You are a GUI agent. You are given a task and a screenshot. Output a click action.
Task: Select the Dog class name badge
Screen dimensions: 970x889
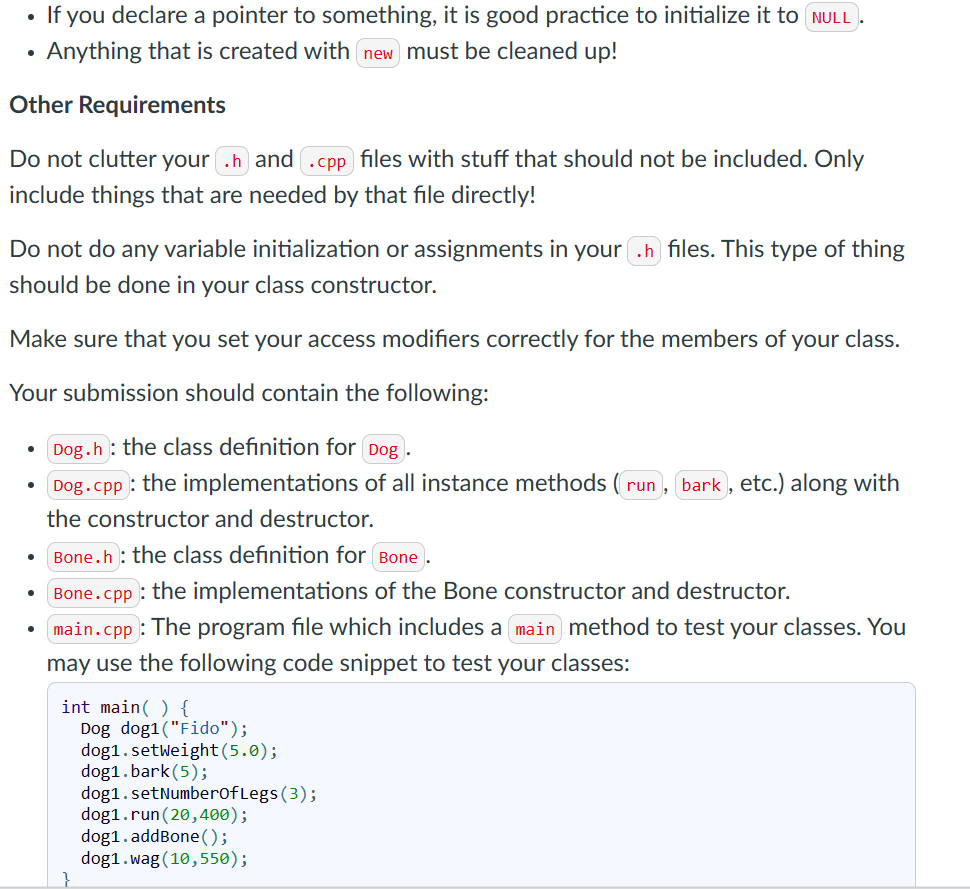(383, 450)
